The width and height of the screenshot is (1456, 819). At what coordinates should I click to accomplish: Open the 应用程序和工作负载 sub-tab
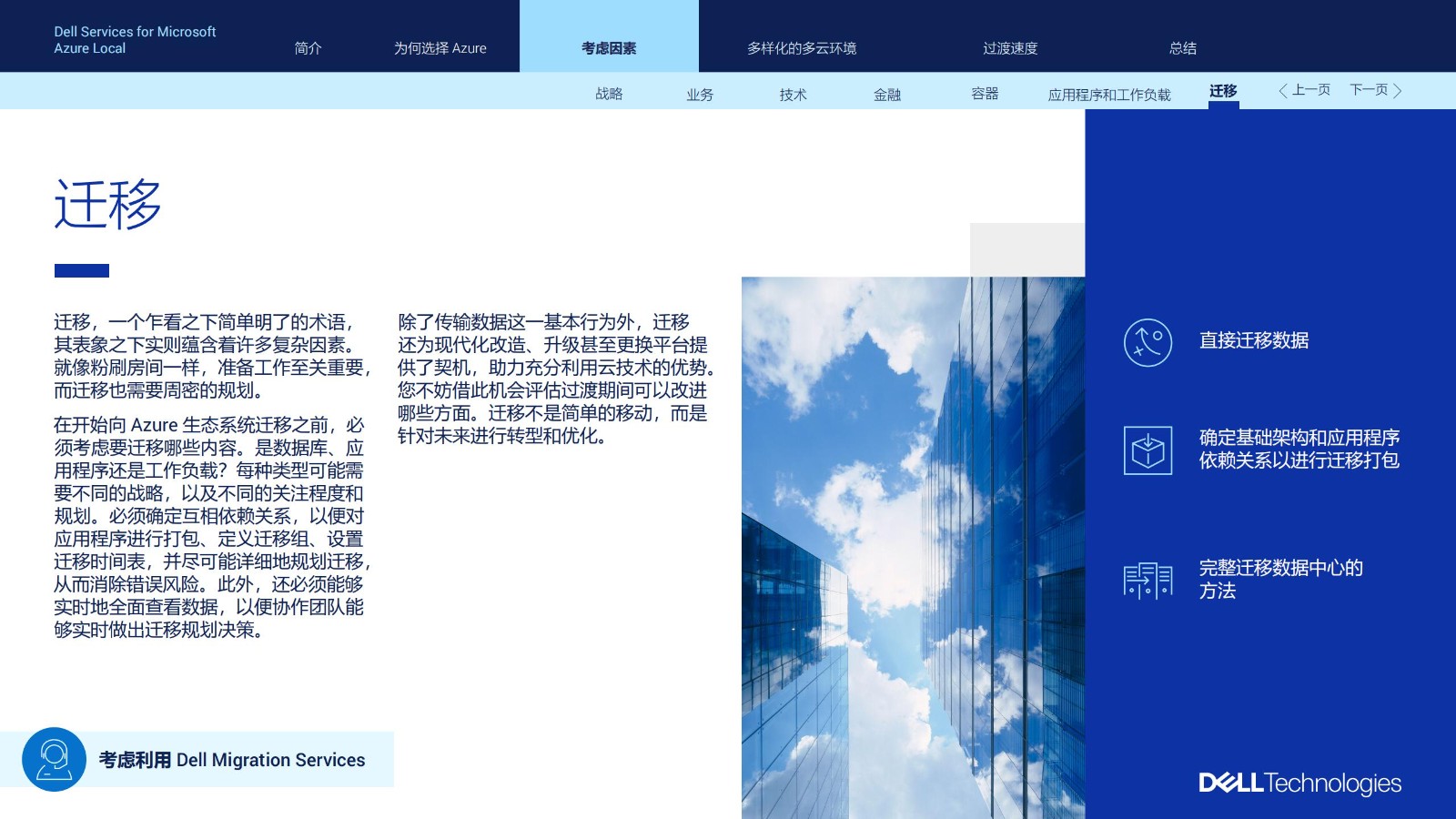pyautogui.click(x=1108, y=95)
